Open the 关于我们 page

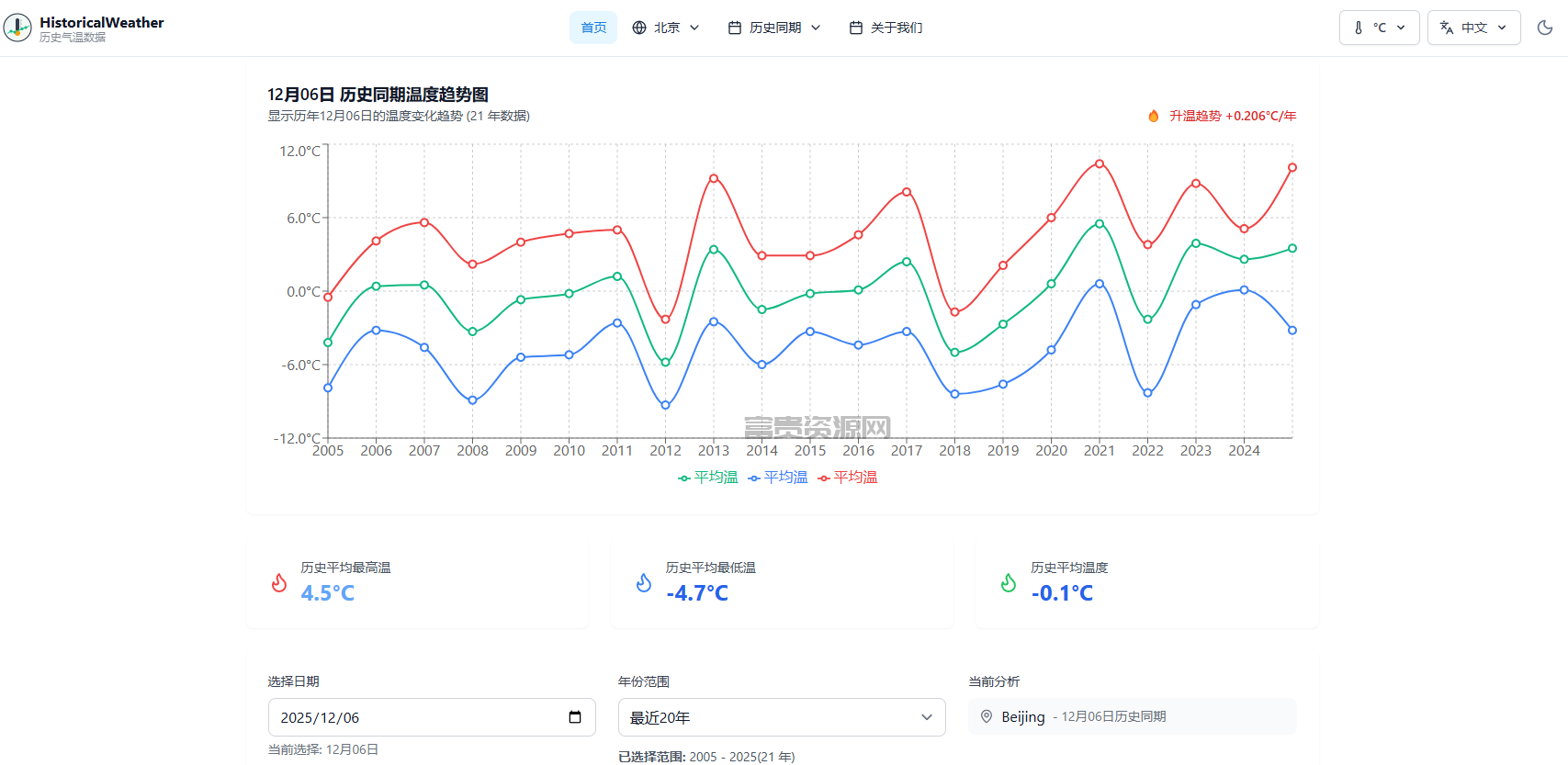click(x=886, y=28)
